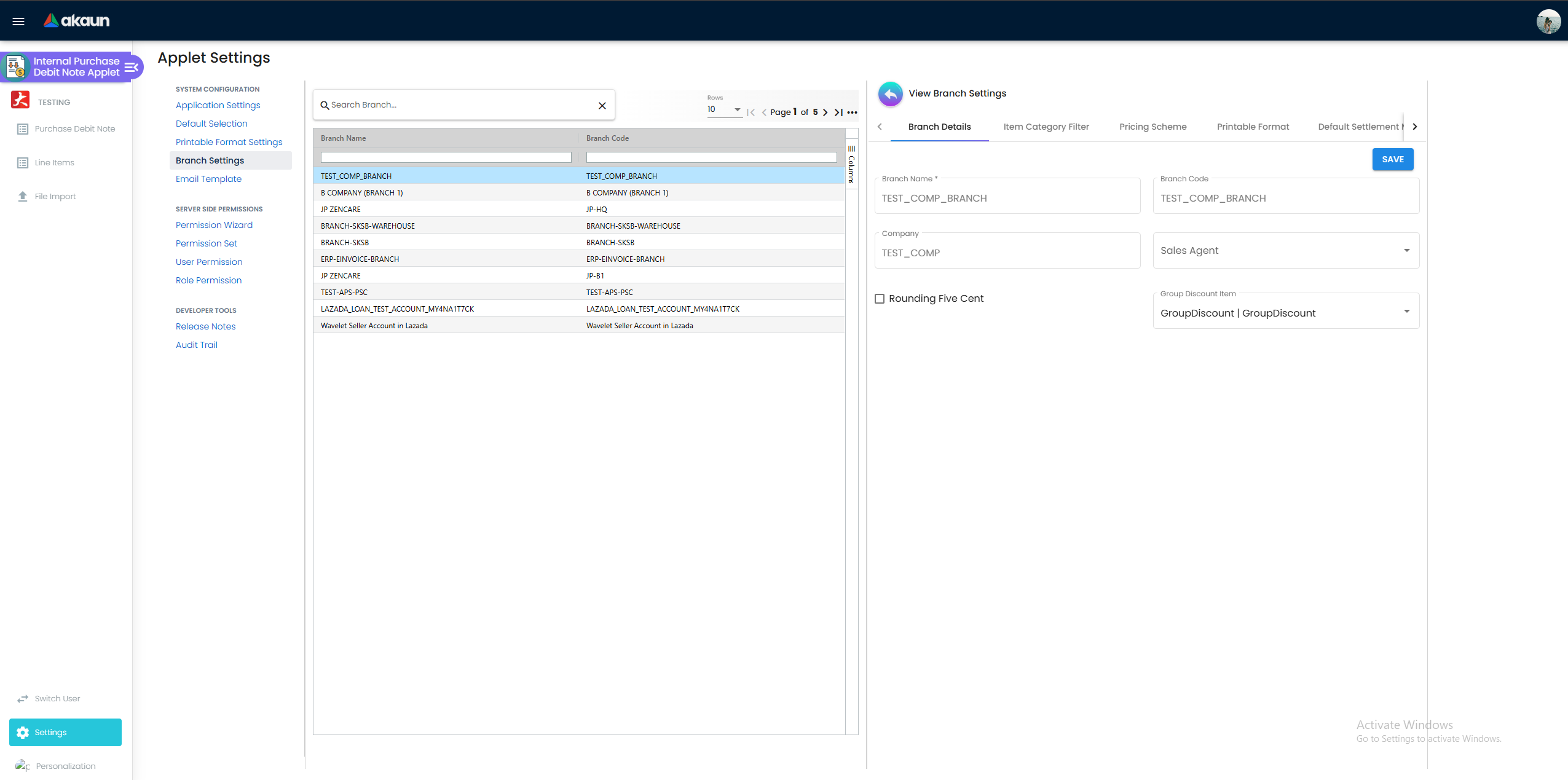
Task: Click the Settings gear icon
Action: pyautogui.click(x=23, y=733)
